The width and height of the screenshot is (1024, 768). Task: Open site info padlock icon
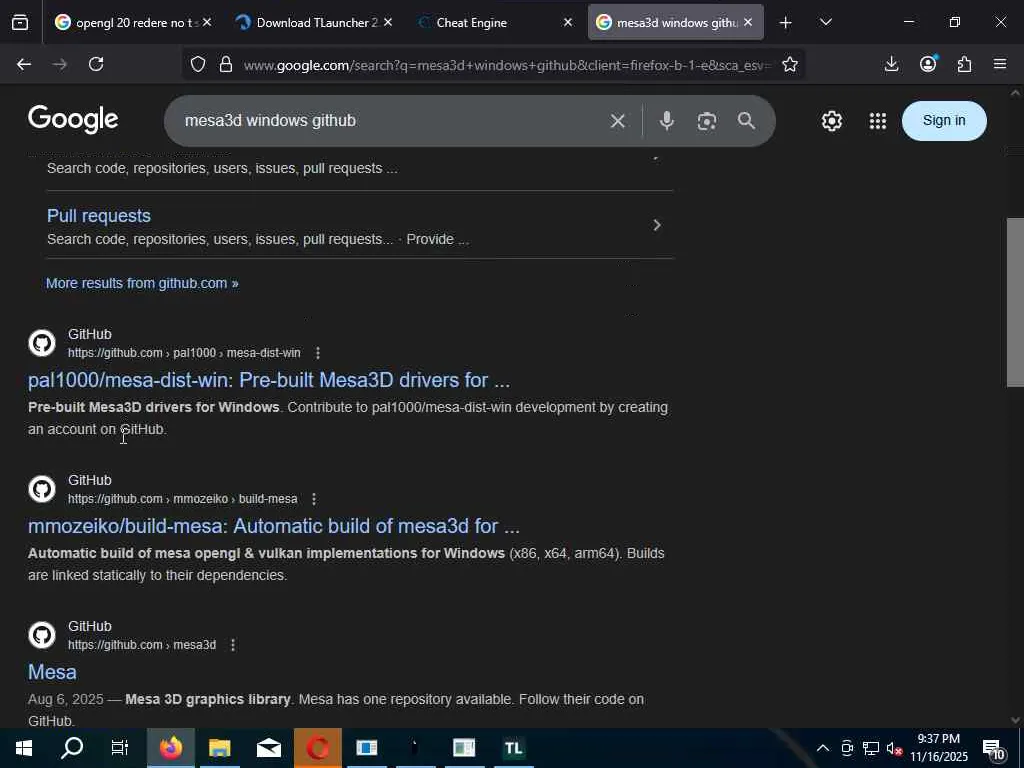point(226,64)
